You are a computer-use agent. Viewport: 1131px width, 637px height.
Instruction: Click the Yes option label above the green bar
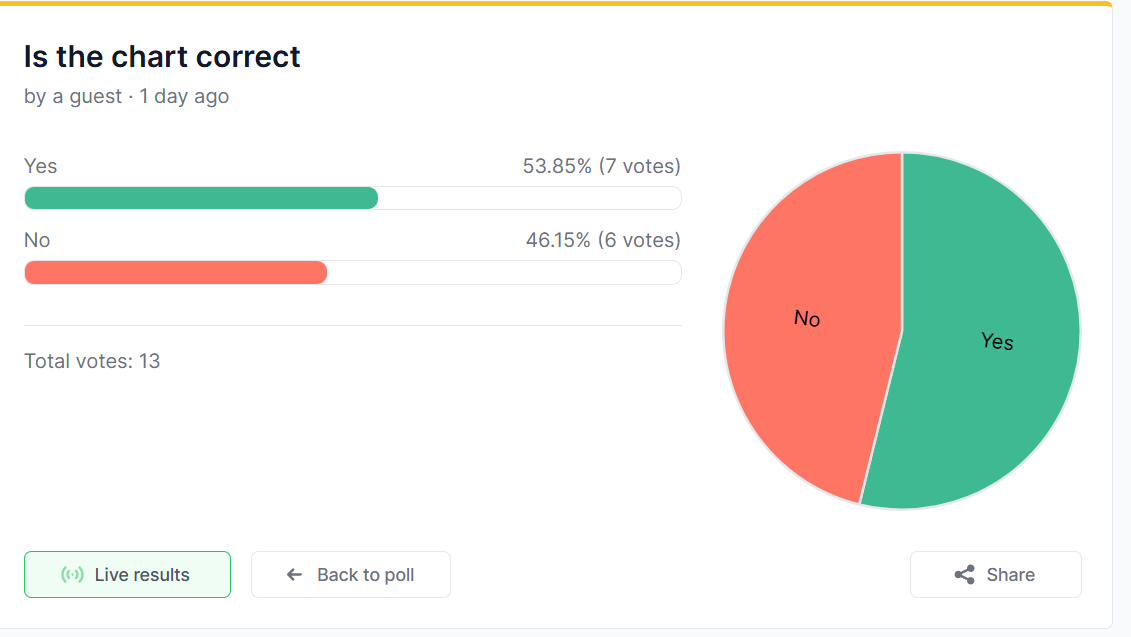click(41, 166)
